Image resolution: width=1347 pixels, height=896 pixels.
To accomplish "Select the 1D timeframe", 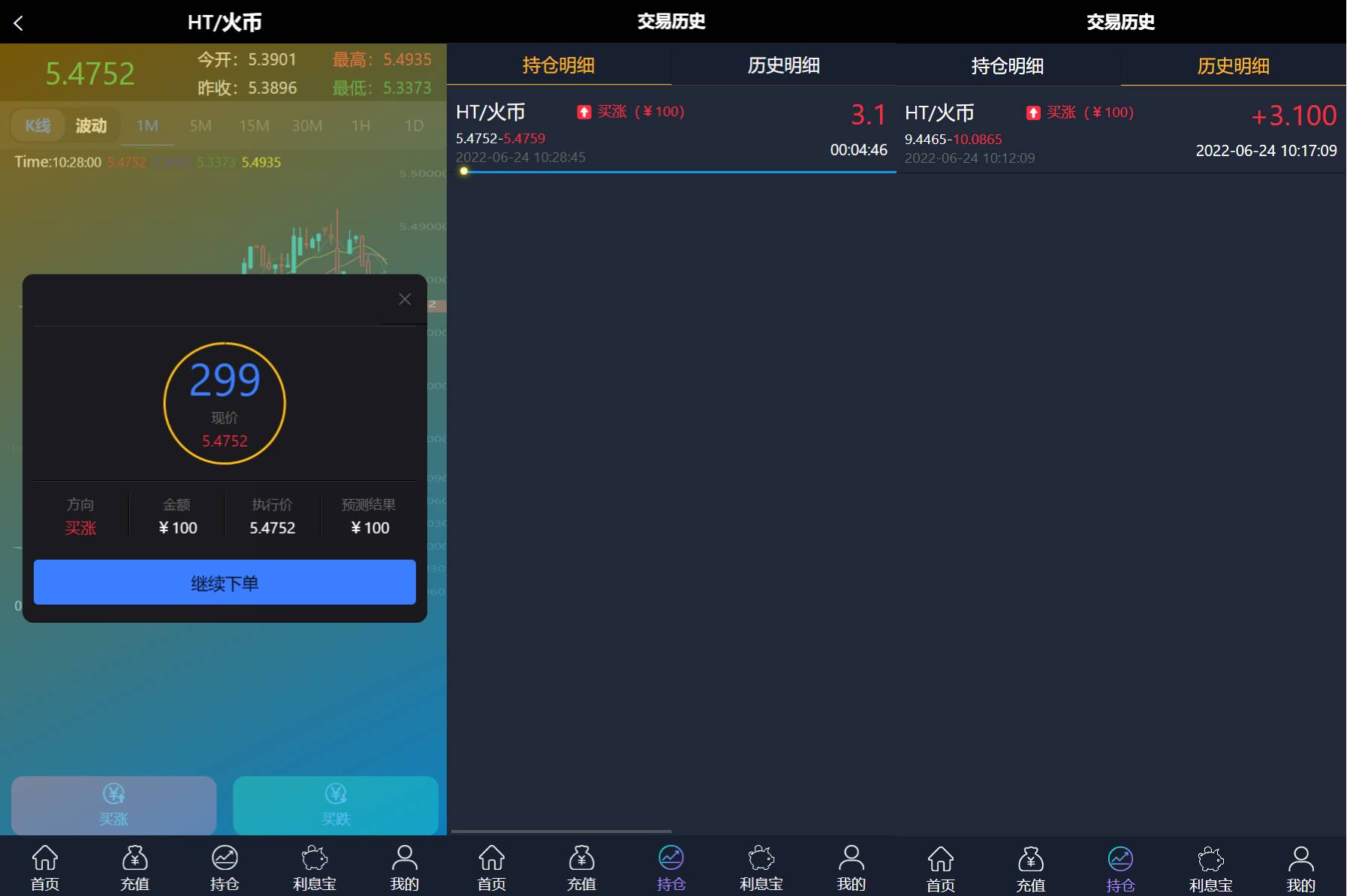I will pos(415,125).
